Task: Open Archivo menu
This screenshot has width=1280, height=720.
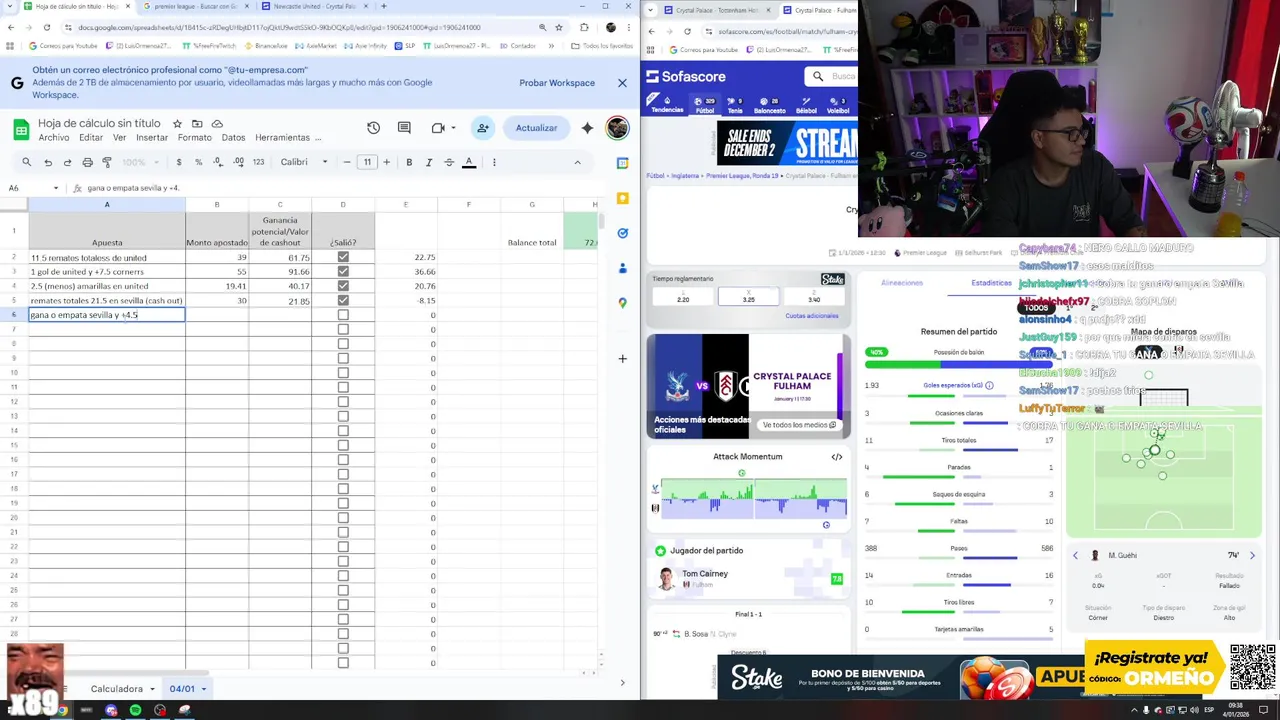Action: [x=54, y=138]
